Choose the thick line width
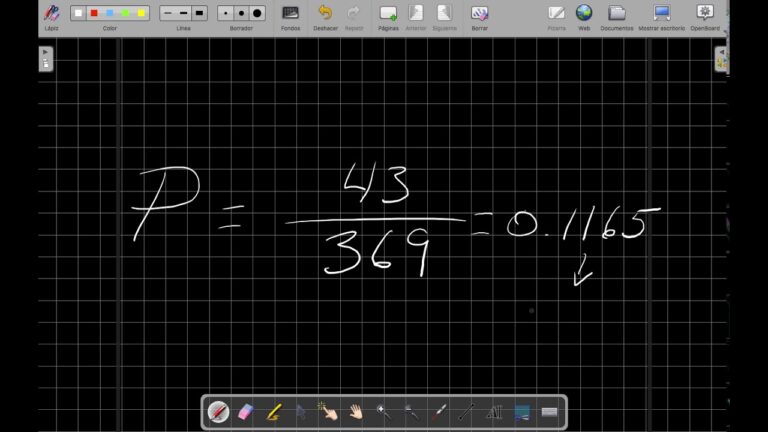This screenshot has height=432, width=768. [x=199, y=13]
